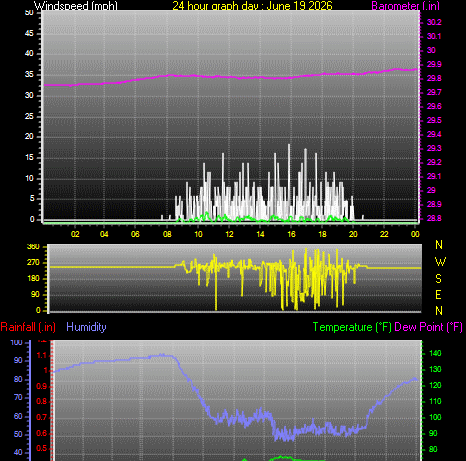
Task: Click the "1.1" rainfall axis value
Action: (42, 356)
